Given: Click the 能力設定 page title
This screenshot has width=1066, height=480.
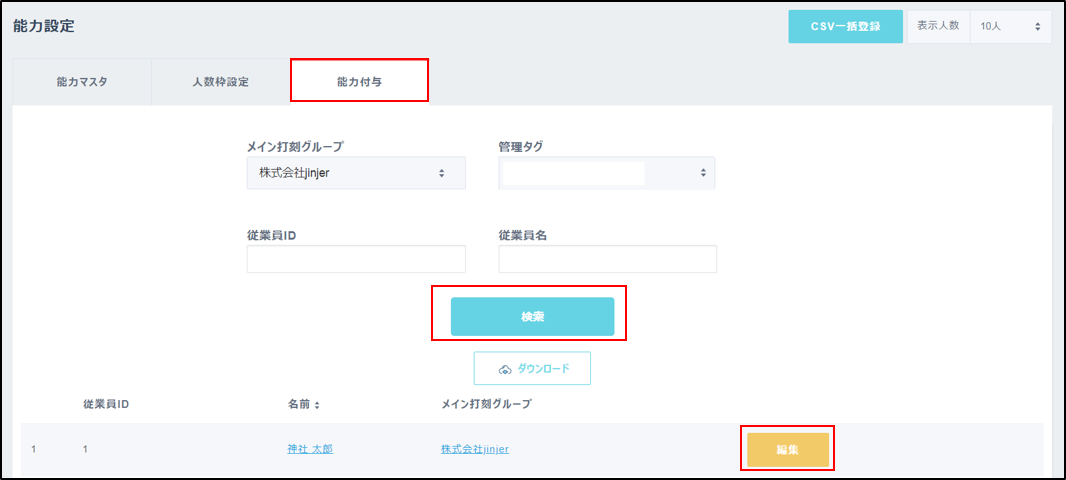Looking at the screenshot, I should coord(44,26).
